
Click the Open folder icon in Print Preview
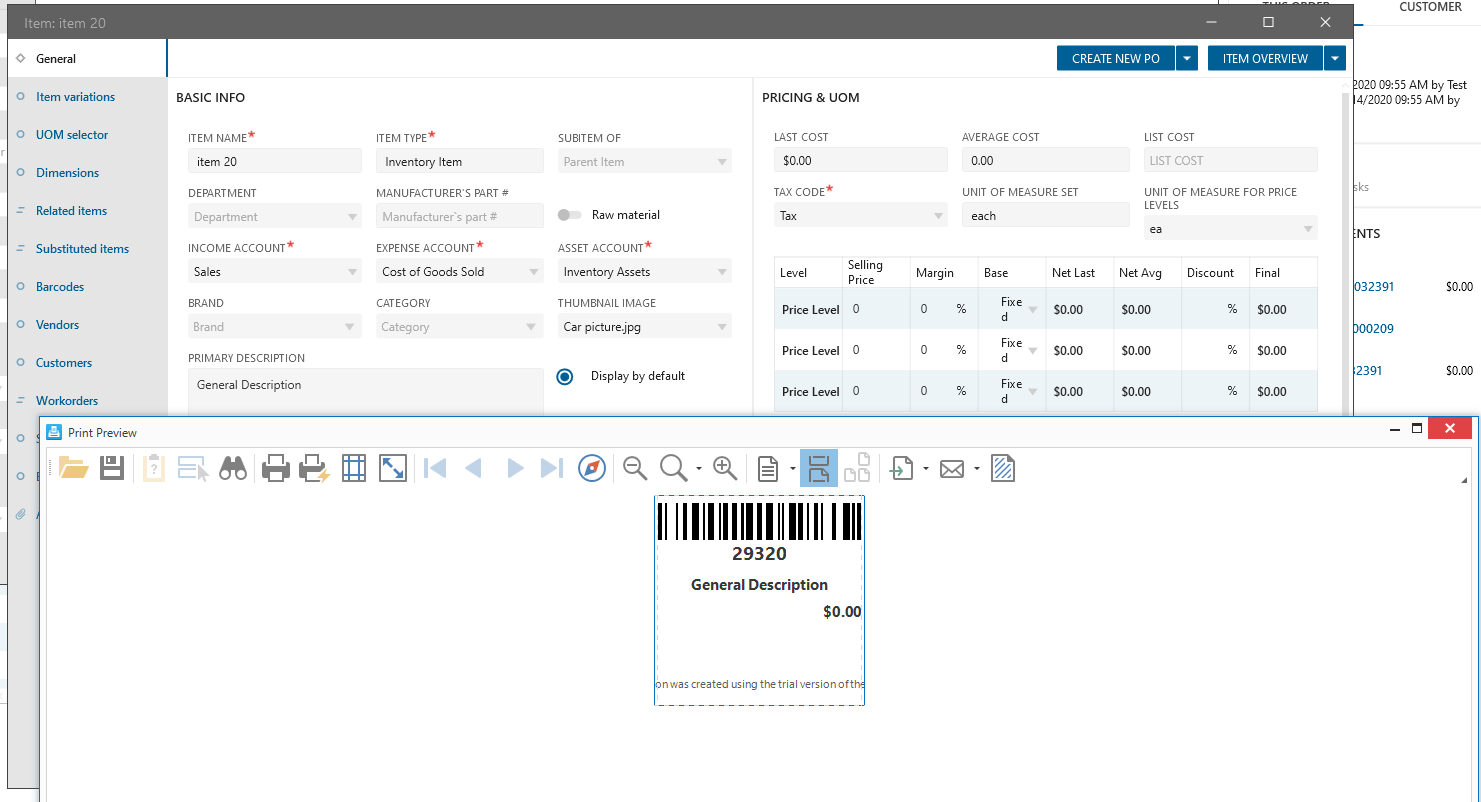tap(74, 468)
